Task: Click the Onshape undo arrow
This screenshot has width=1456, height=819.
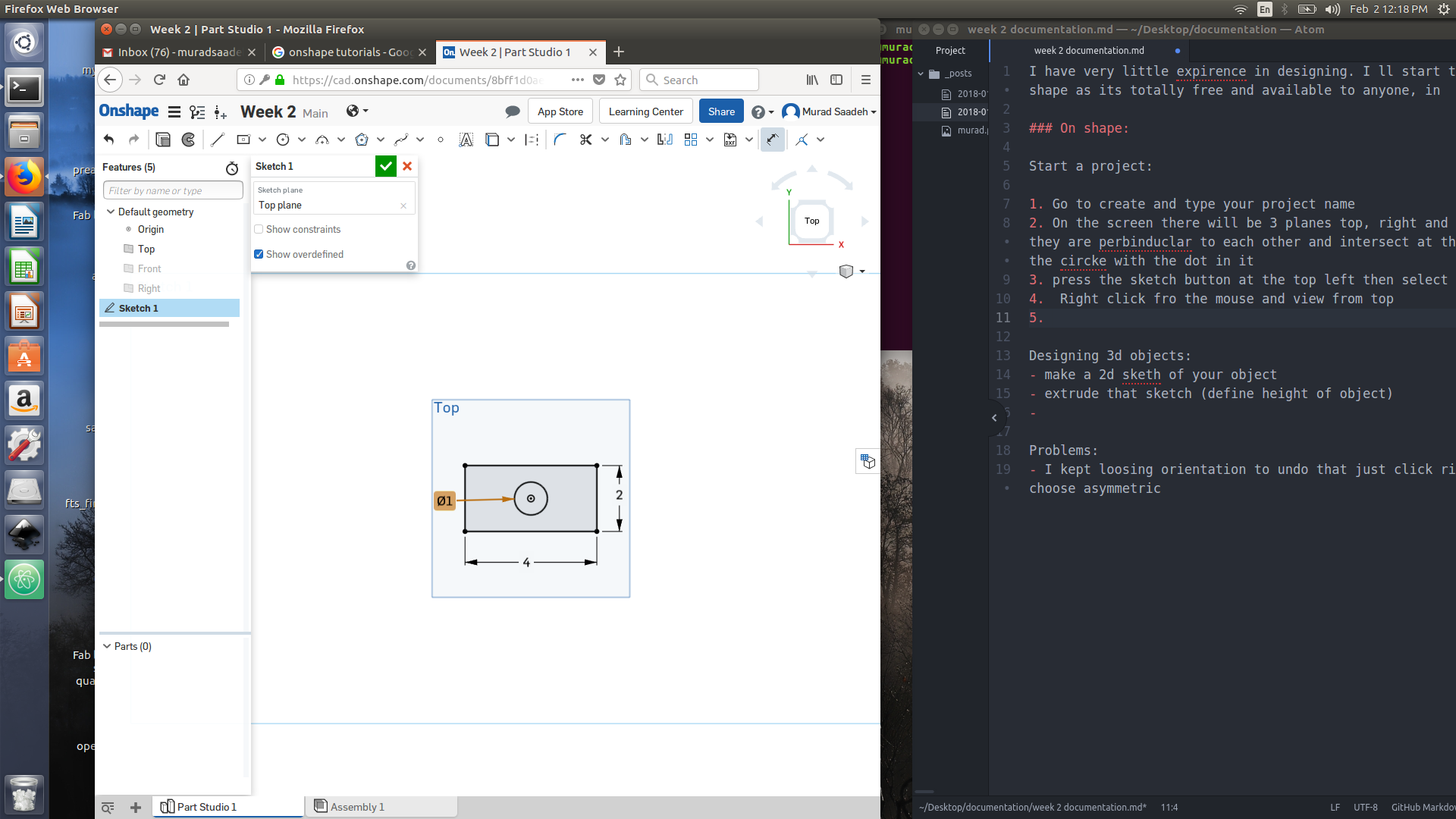Action: click(x=109, y=140)
